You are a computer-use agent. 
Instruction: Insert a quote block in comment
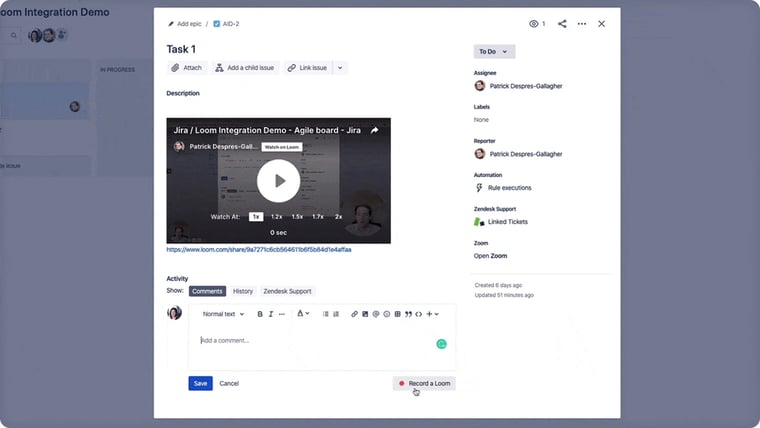click(x=408, y=314)
